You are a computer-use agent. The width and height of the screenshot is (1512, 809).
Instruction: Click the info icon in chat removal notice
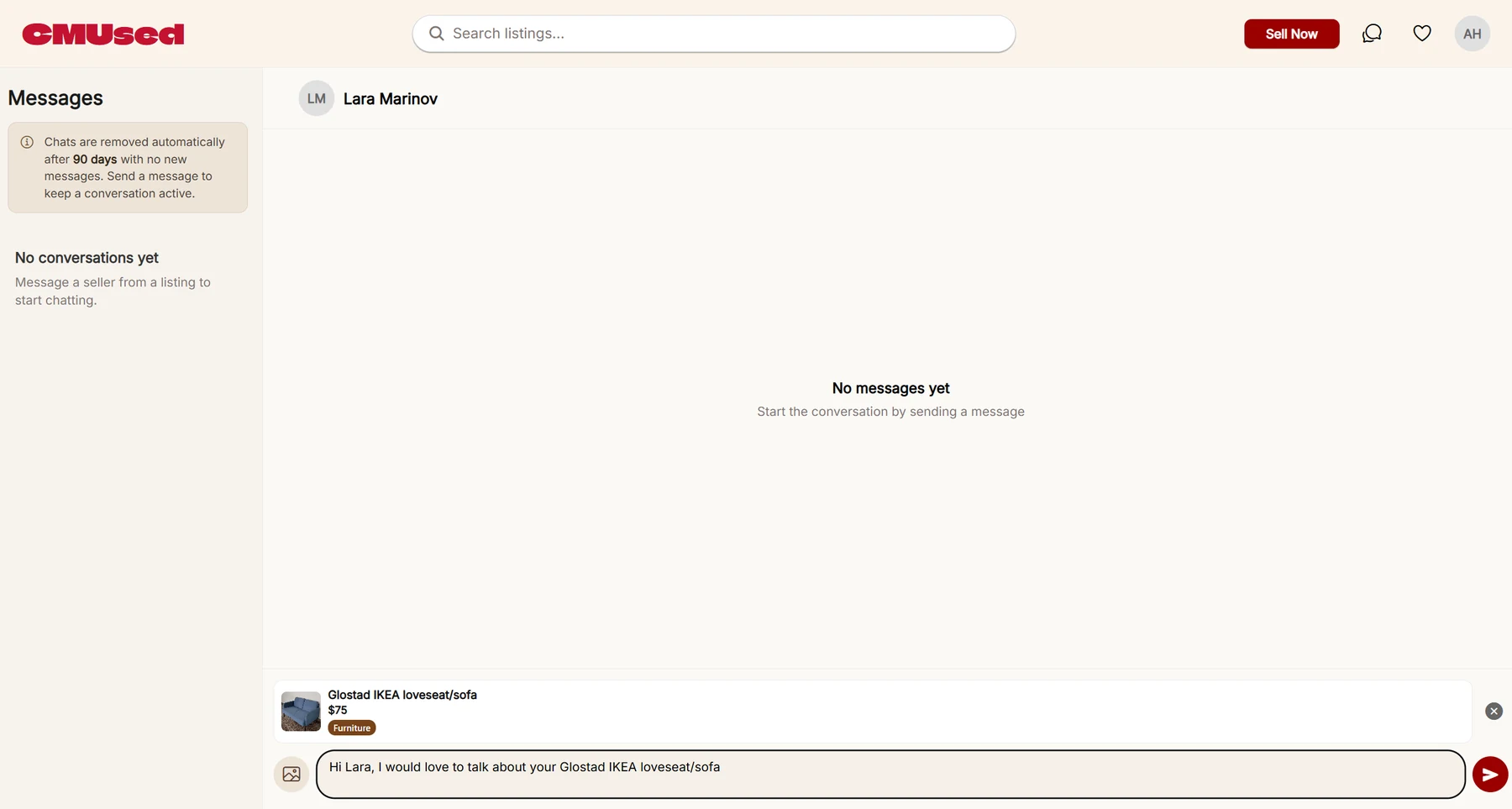tap(27, 142)
